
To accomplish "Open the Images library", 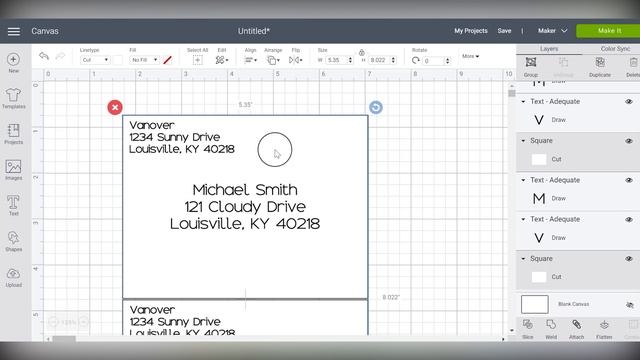I will point(13,167).
